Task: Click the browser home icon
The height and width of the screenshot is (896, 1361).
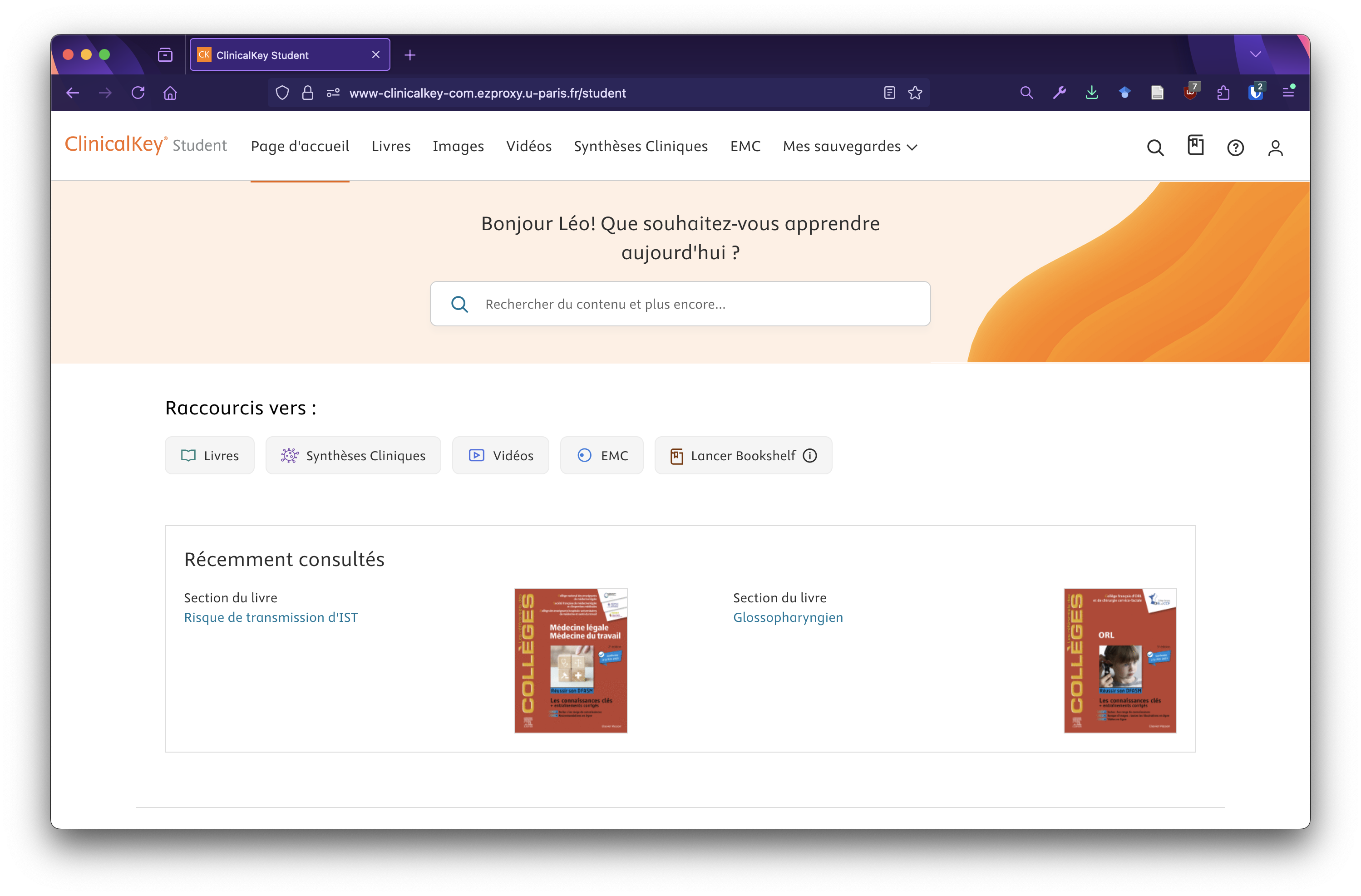Action: coord(170,93)
